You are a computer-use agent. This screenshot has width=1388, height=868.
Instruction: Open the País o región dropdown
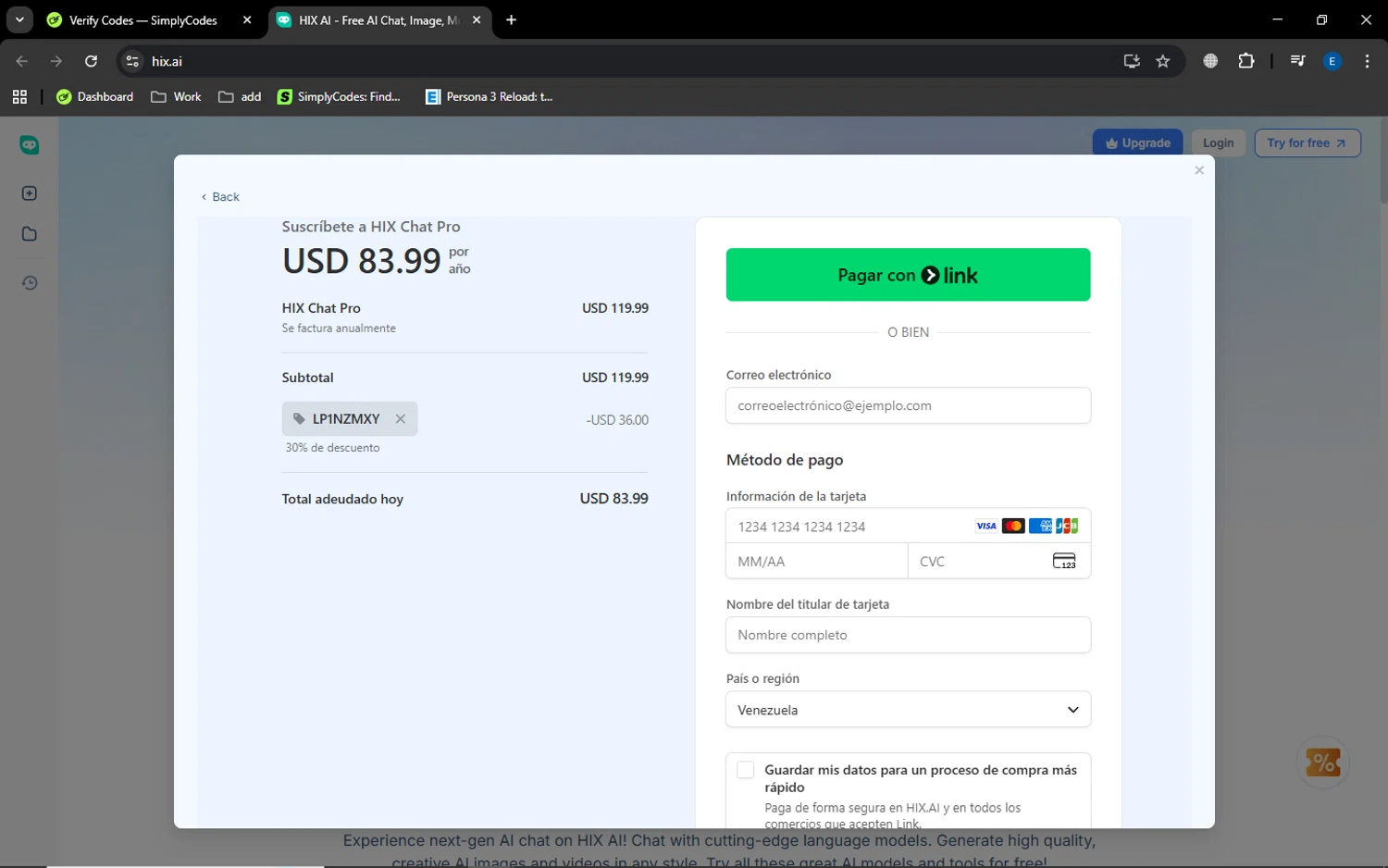pyautogui.click(x=908, y=710)
